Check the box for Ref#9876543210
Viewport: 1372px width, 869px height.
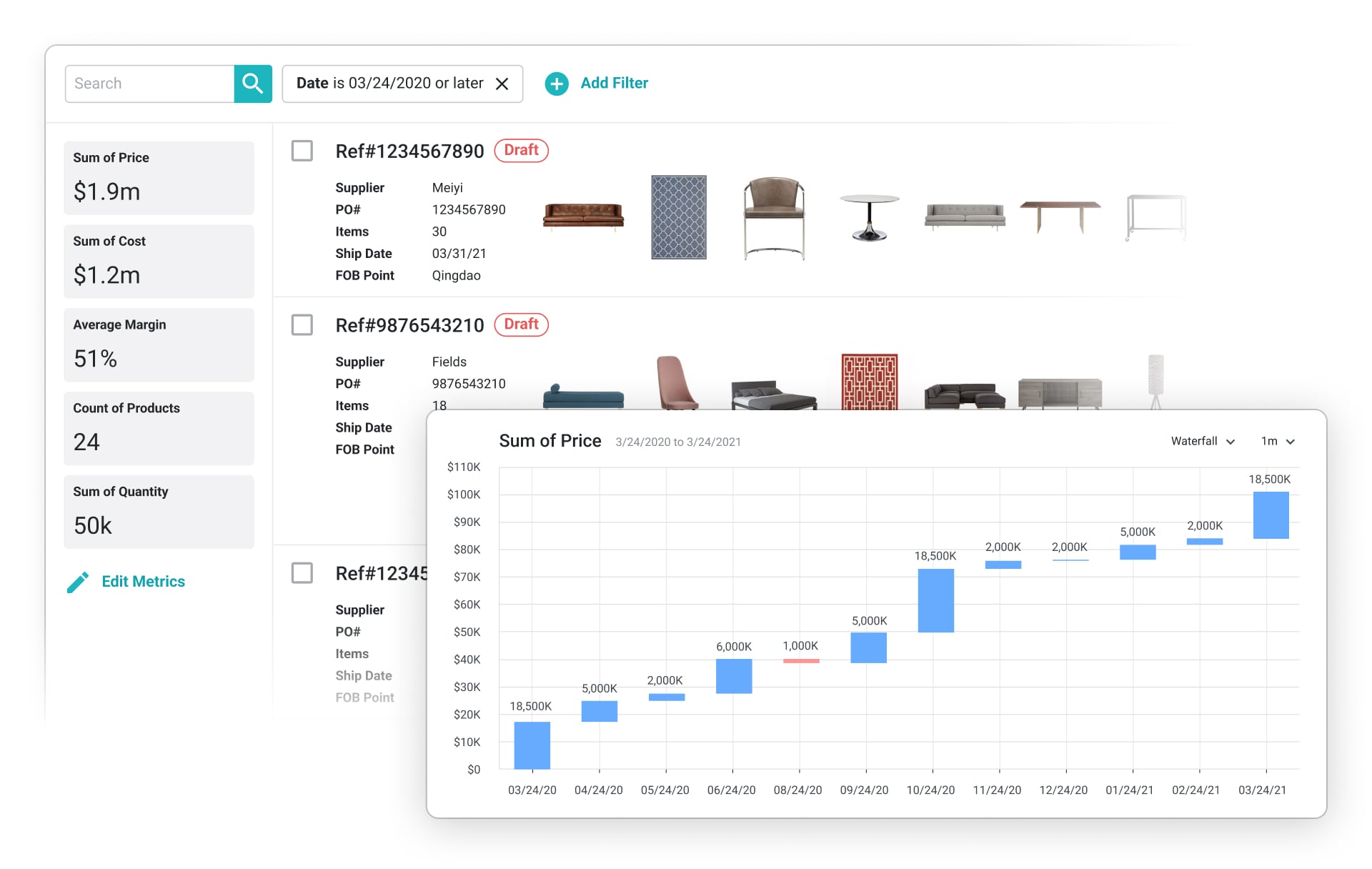click(302, 325)
